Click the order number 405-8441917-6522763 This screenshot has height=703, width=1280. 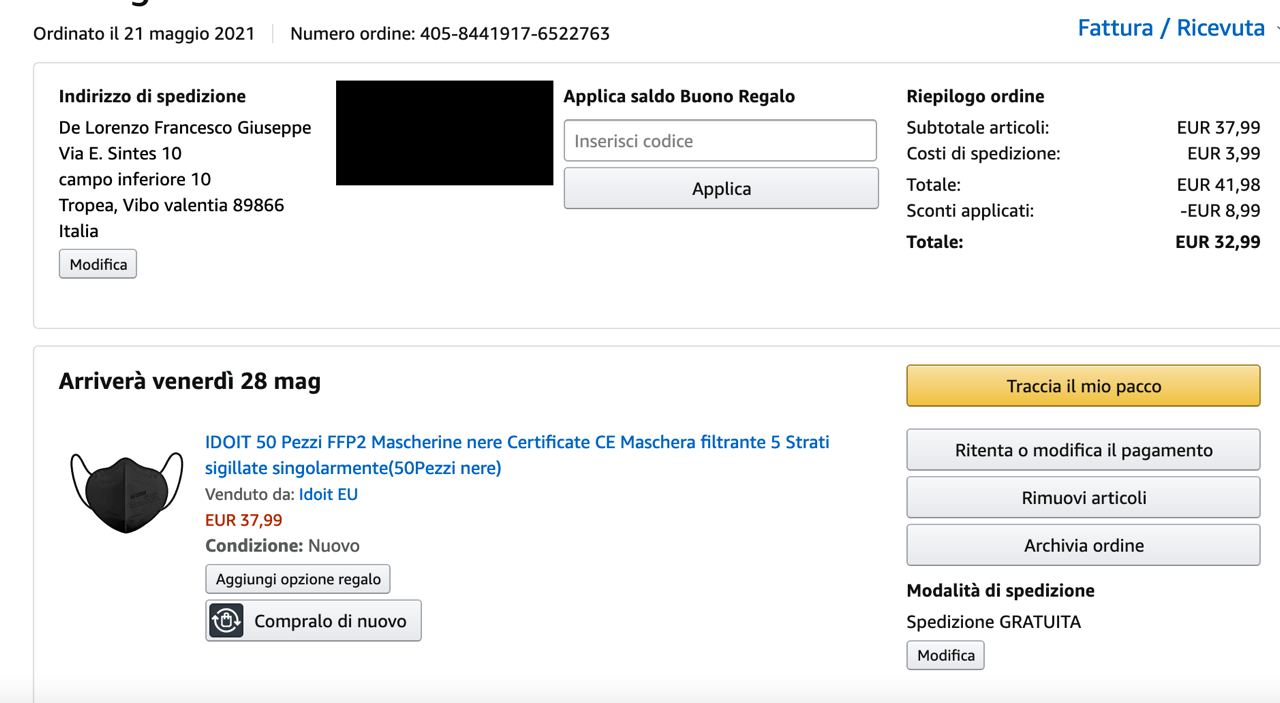pyautogui.click(x=514, y=33)
